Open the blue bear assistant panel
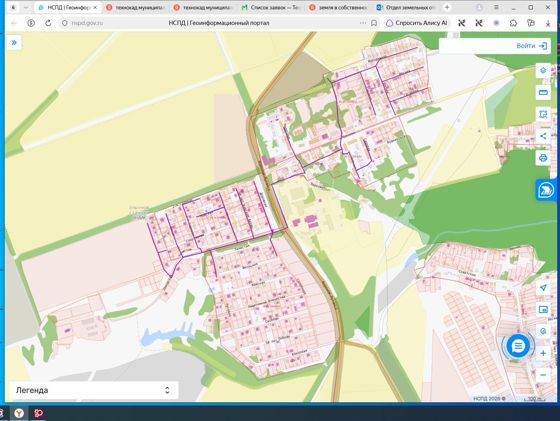 tap(546, 190)
